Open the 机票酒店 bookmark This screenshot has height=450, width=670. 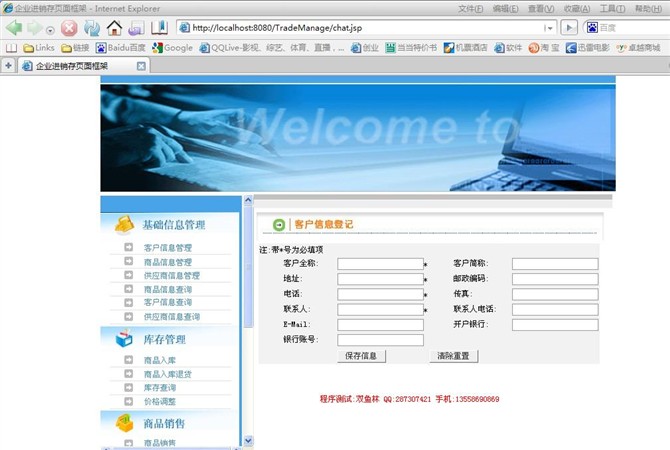point(465,48)
